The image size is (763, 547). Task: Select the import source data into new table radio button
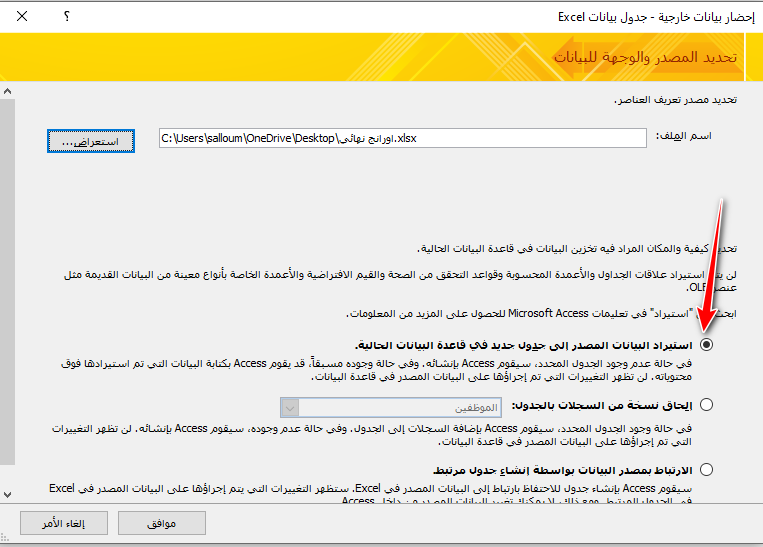tap(707, 345)
